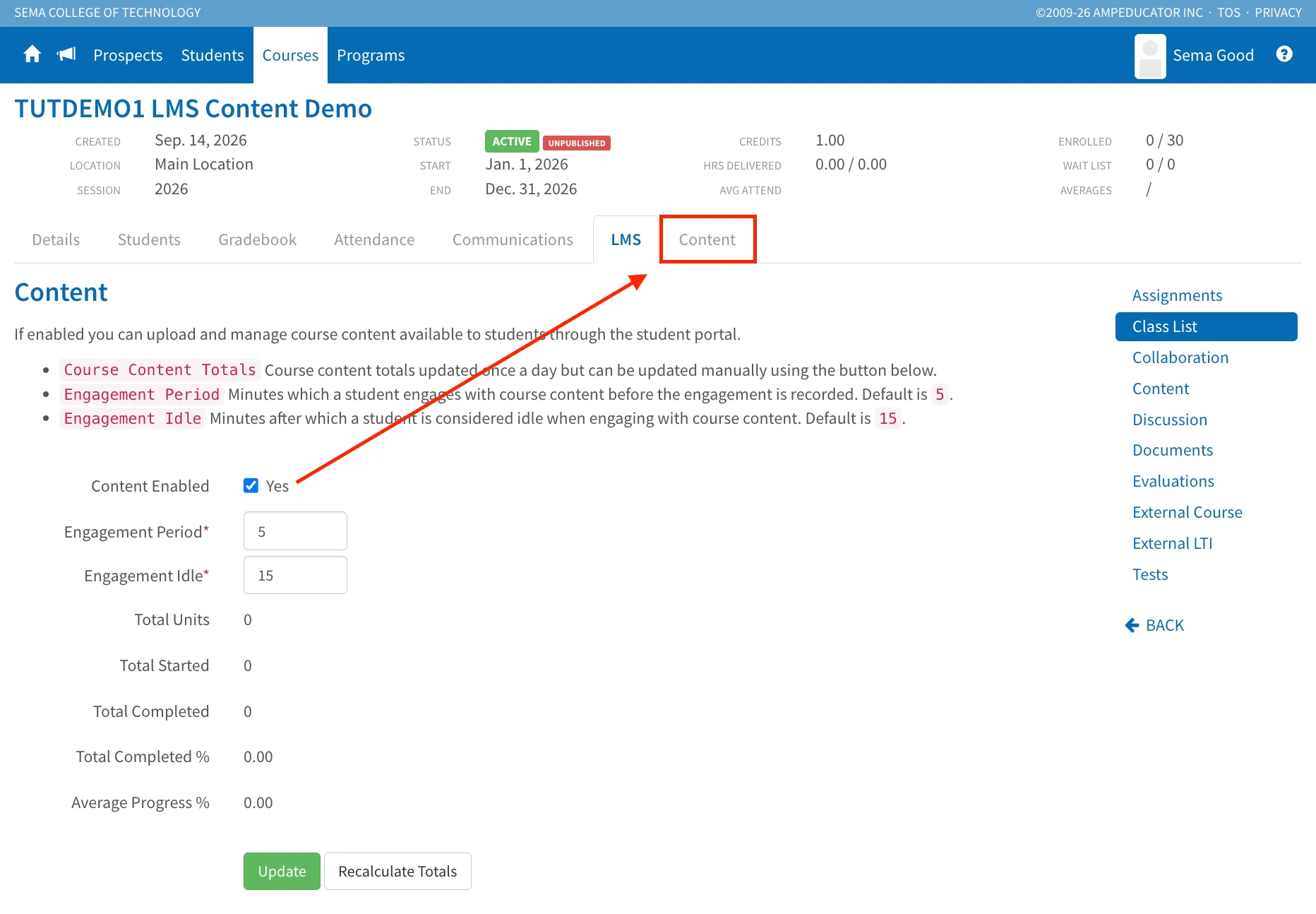Open the Content tab next to LMS
Image resolution: width=1316 pixels, height=914 pixels.
[707, 239]
